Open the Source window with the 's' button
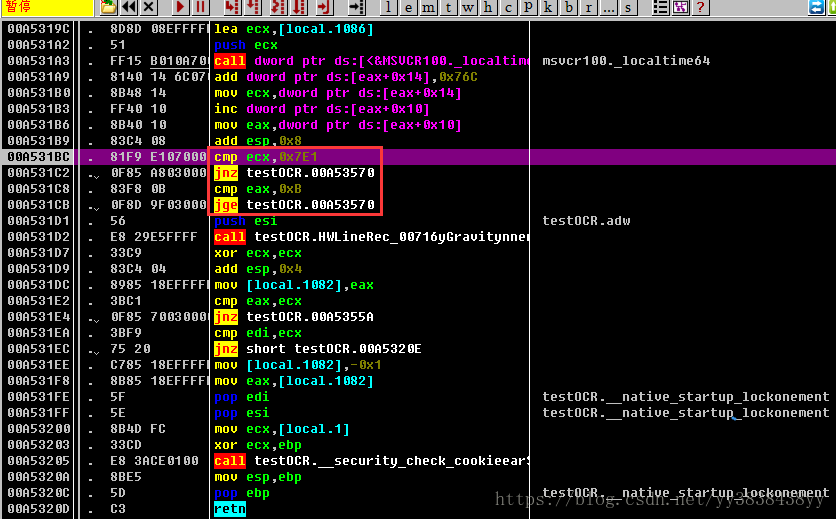Viewport: 836px width, 519px height. [x=628, y=7]
